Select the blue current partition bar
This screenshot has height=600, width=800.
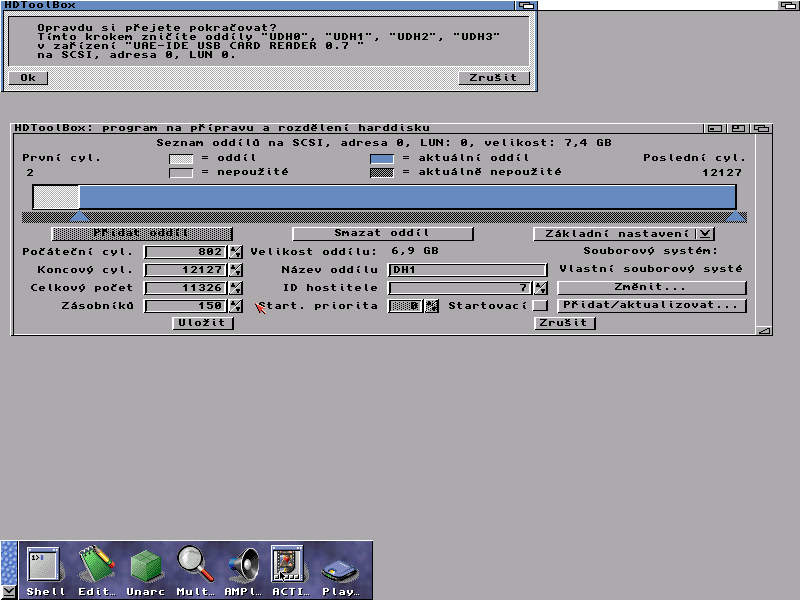tap(407, 197)
